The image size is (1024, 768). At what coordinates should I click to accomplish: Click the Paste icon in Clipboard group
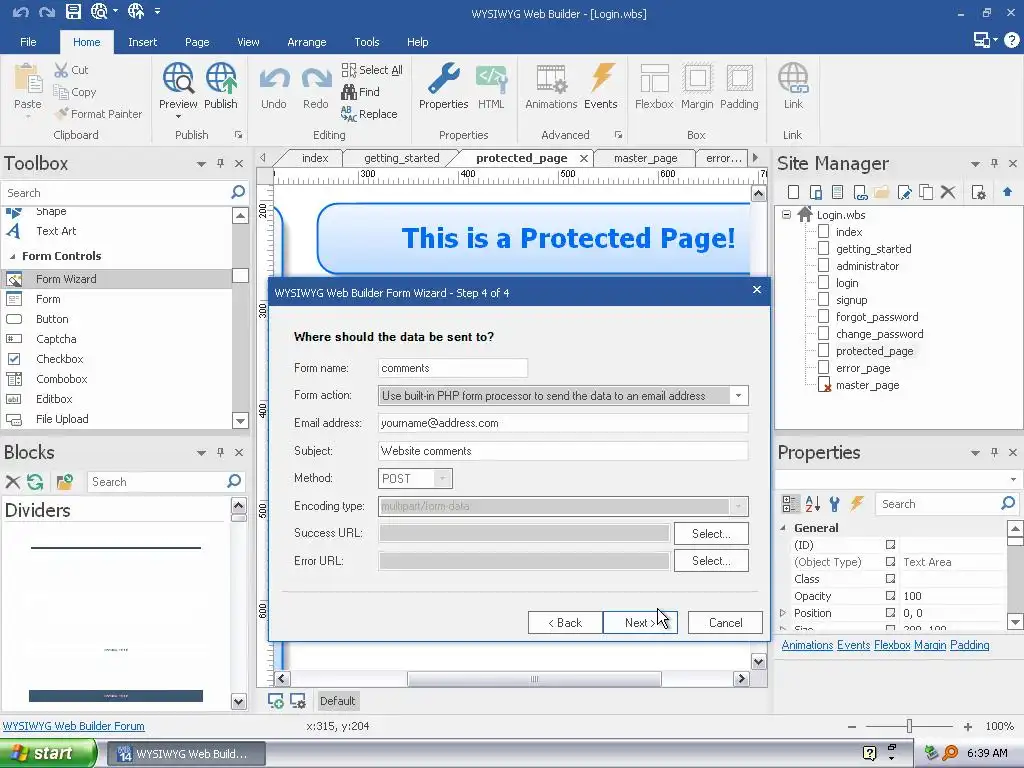pyautogui.click(x=28, y=80)
